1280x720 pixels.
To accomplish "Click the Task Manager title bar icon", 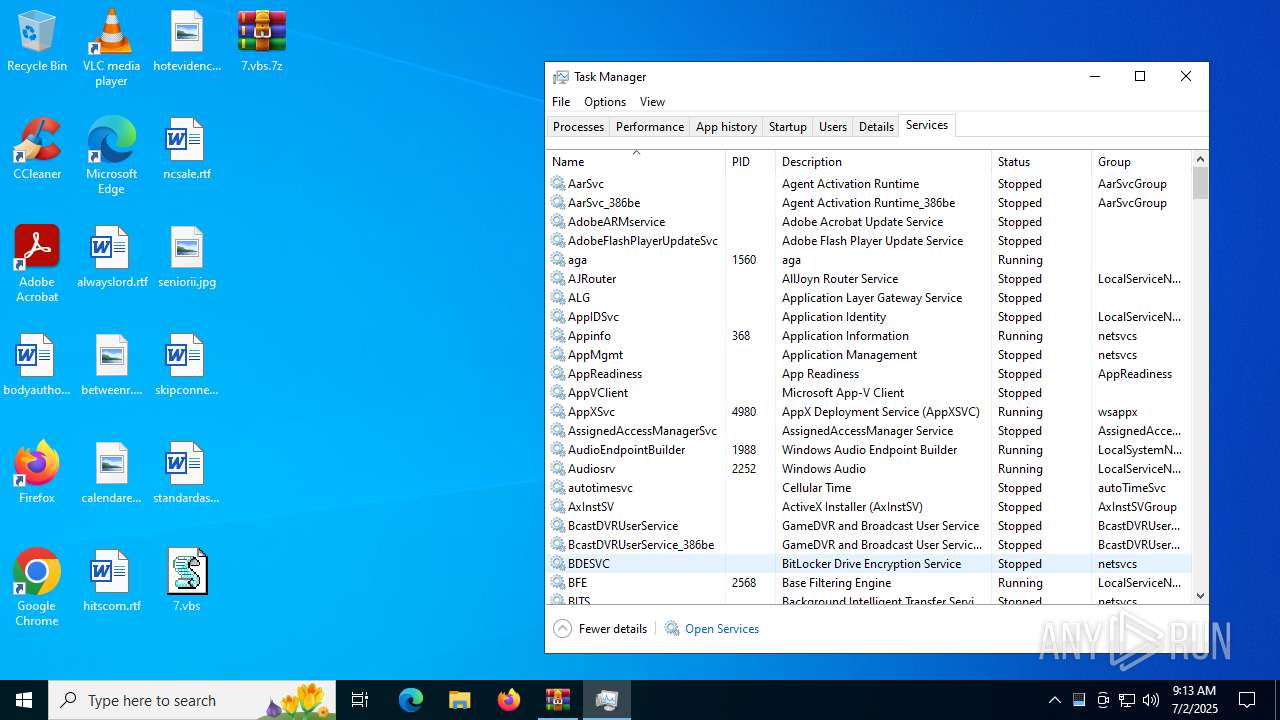I will tap(561, 77).
